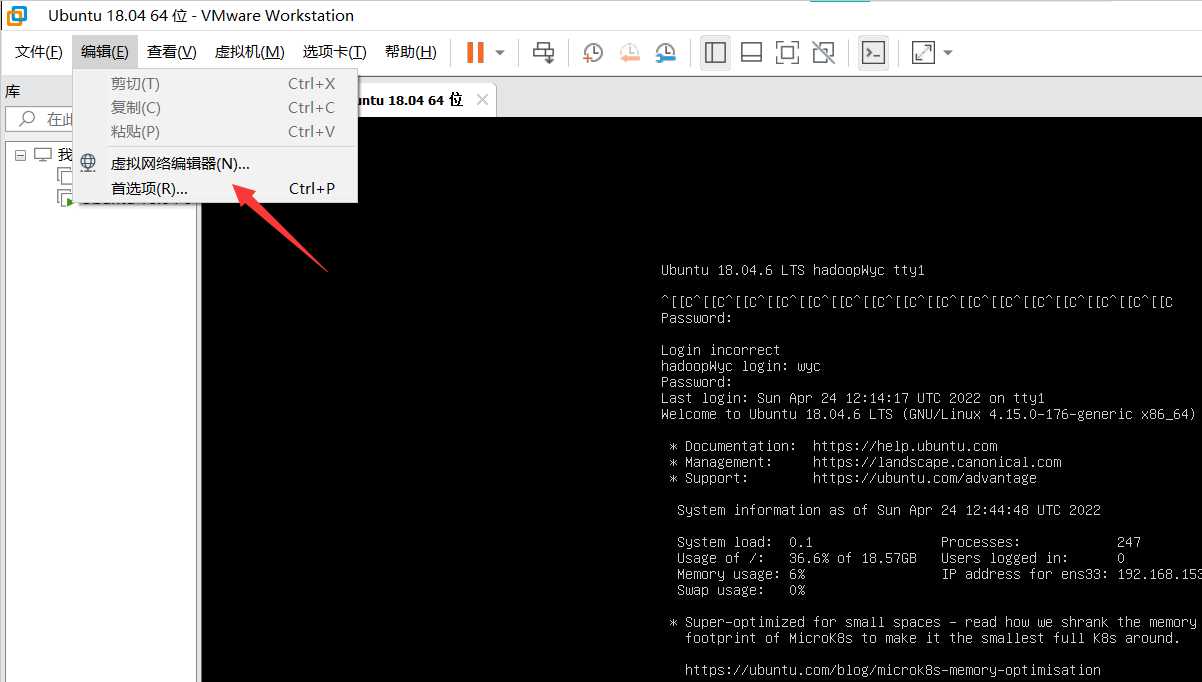Click the "Welcome to Ubuntu 18.04.6 LTS" line
This screenshot has width=1202, height=682.
coord(928,414)
